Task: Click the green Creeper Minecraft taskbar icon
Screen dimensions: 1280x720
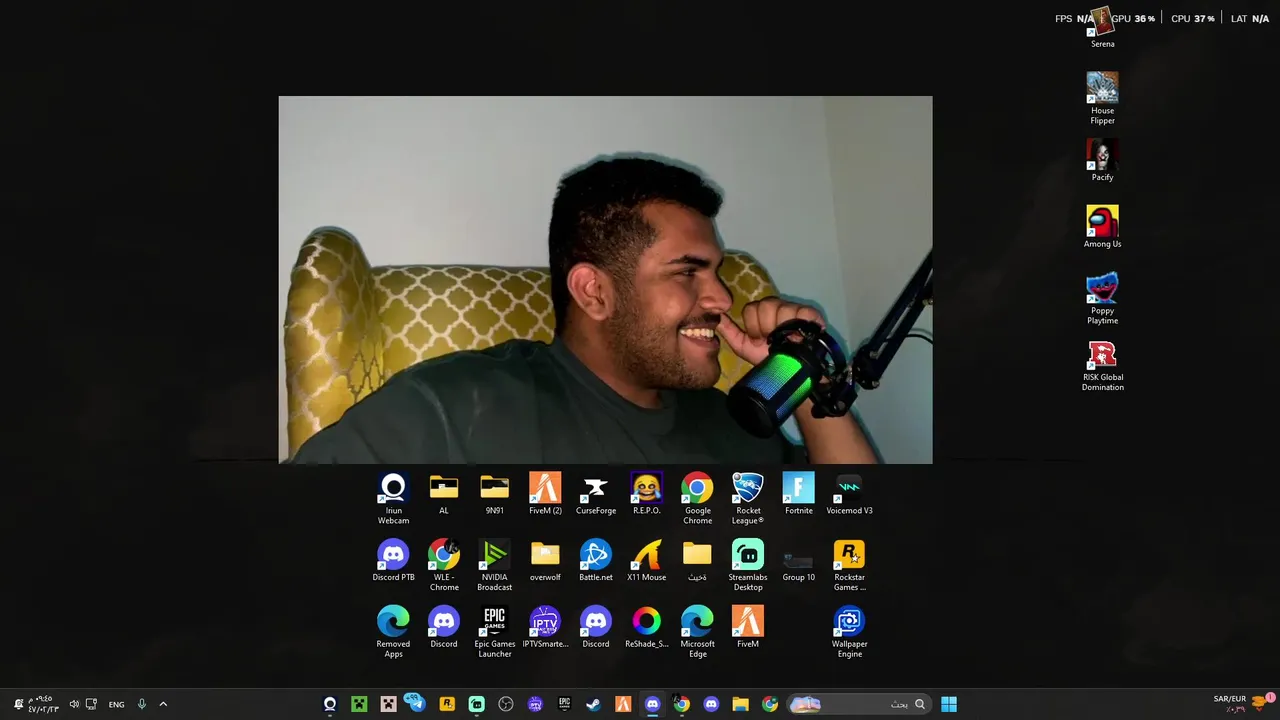Action: (x=359, y=704)
